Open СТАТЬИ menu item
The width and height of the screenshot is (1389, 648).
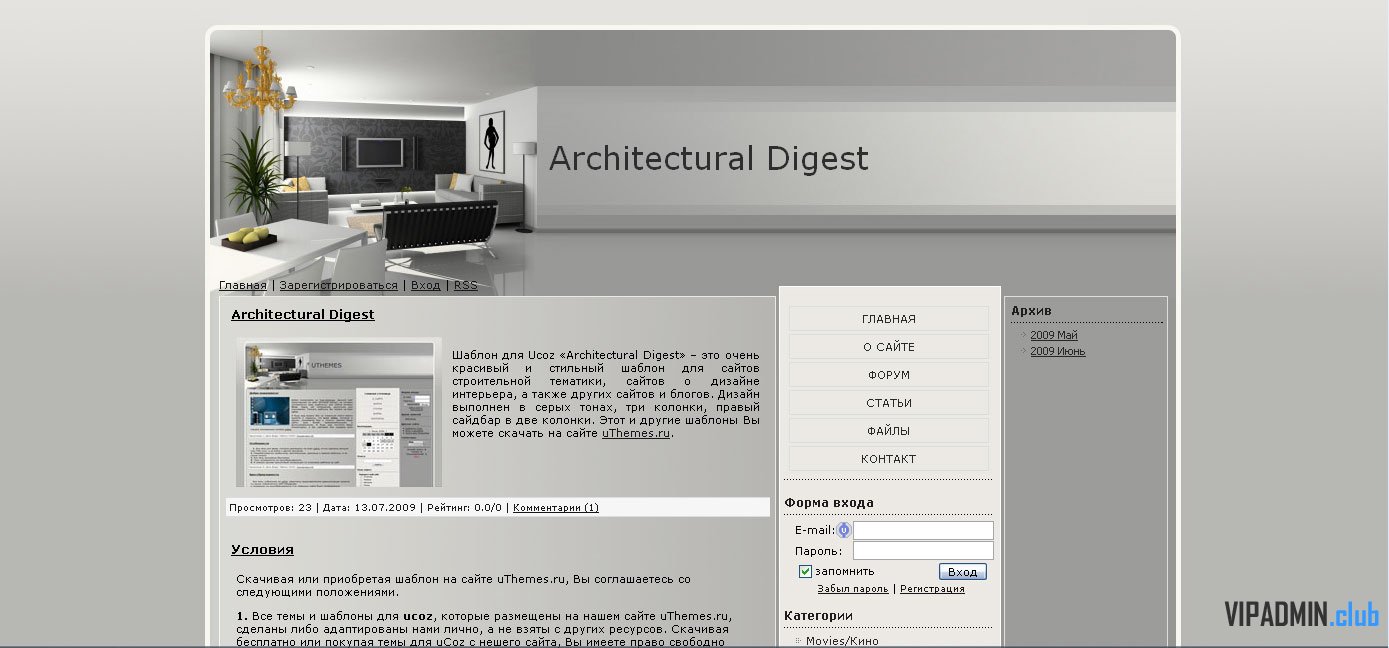click(889, 403)
